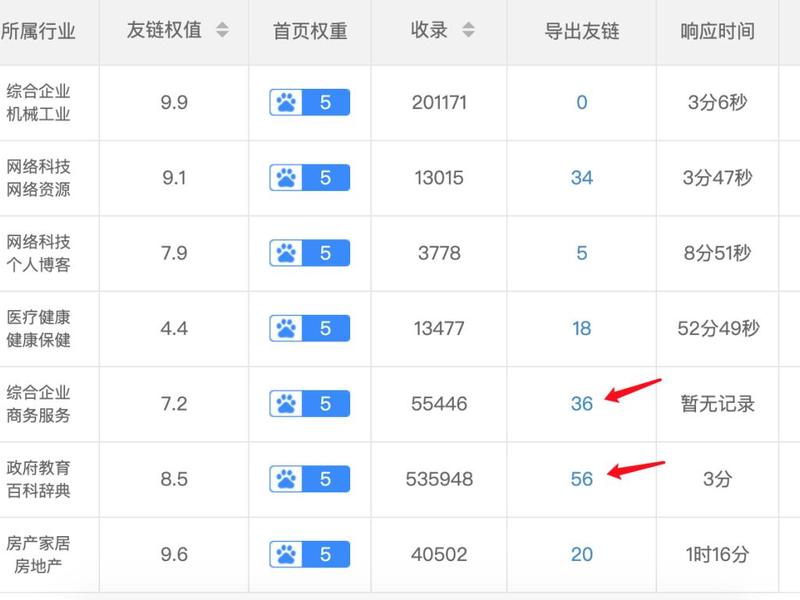Select the 医疗健康 健康保健 industry cell

click(x=38, y=328)
